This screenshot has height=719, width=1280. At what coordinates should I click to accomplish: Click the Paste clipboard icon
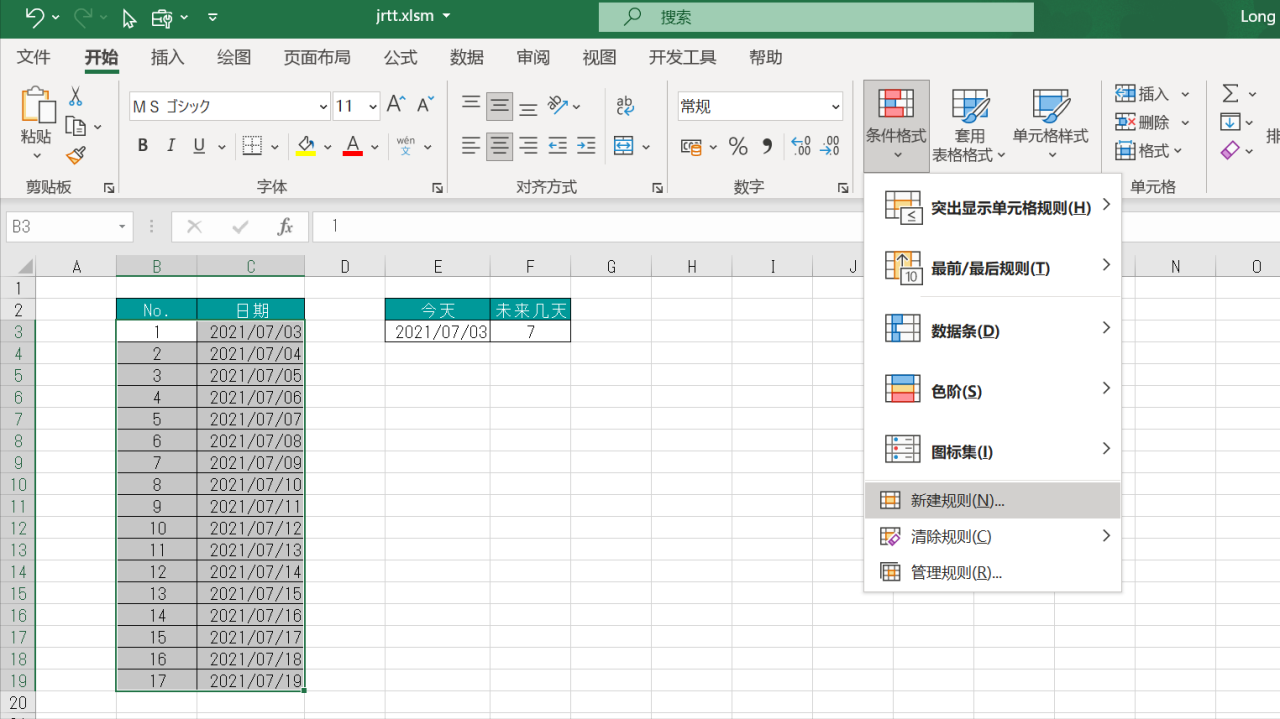37,107
